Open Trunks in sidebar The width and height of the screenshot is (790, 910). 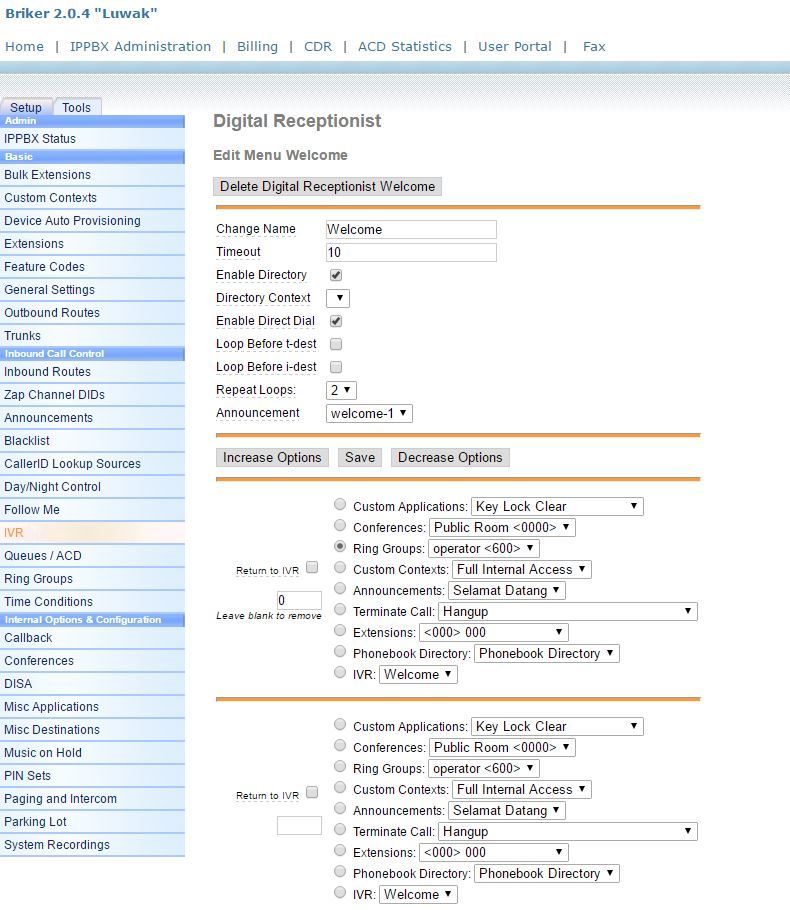(92, 335)
